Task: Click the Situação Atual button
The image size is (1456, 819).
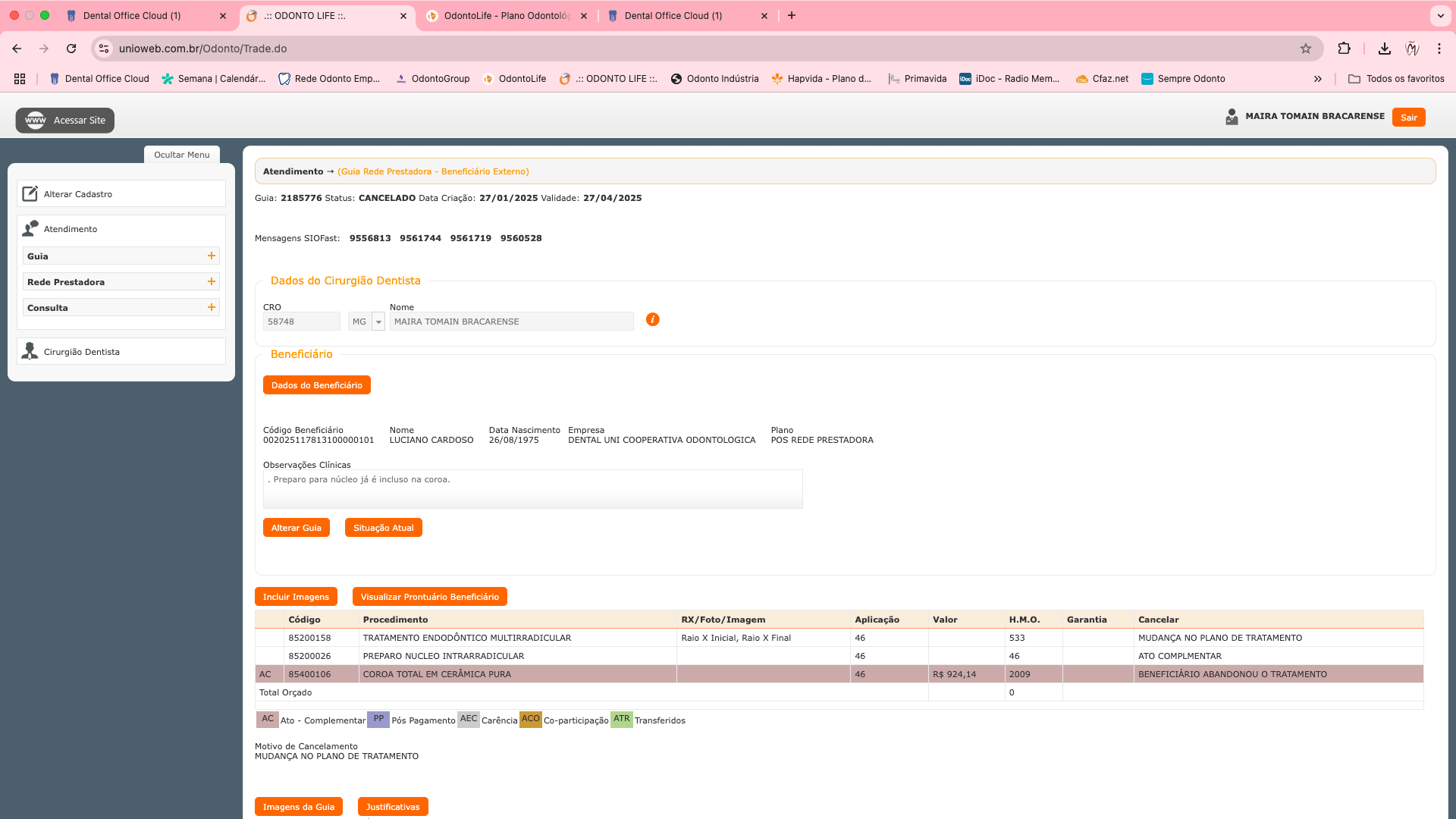Action: (383, 528)
